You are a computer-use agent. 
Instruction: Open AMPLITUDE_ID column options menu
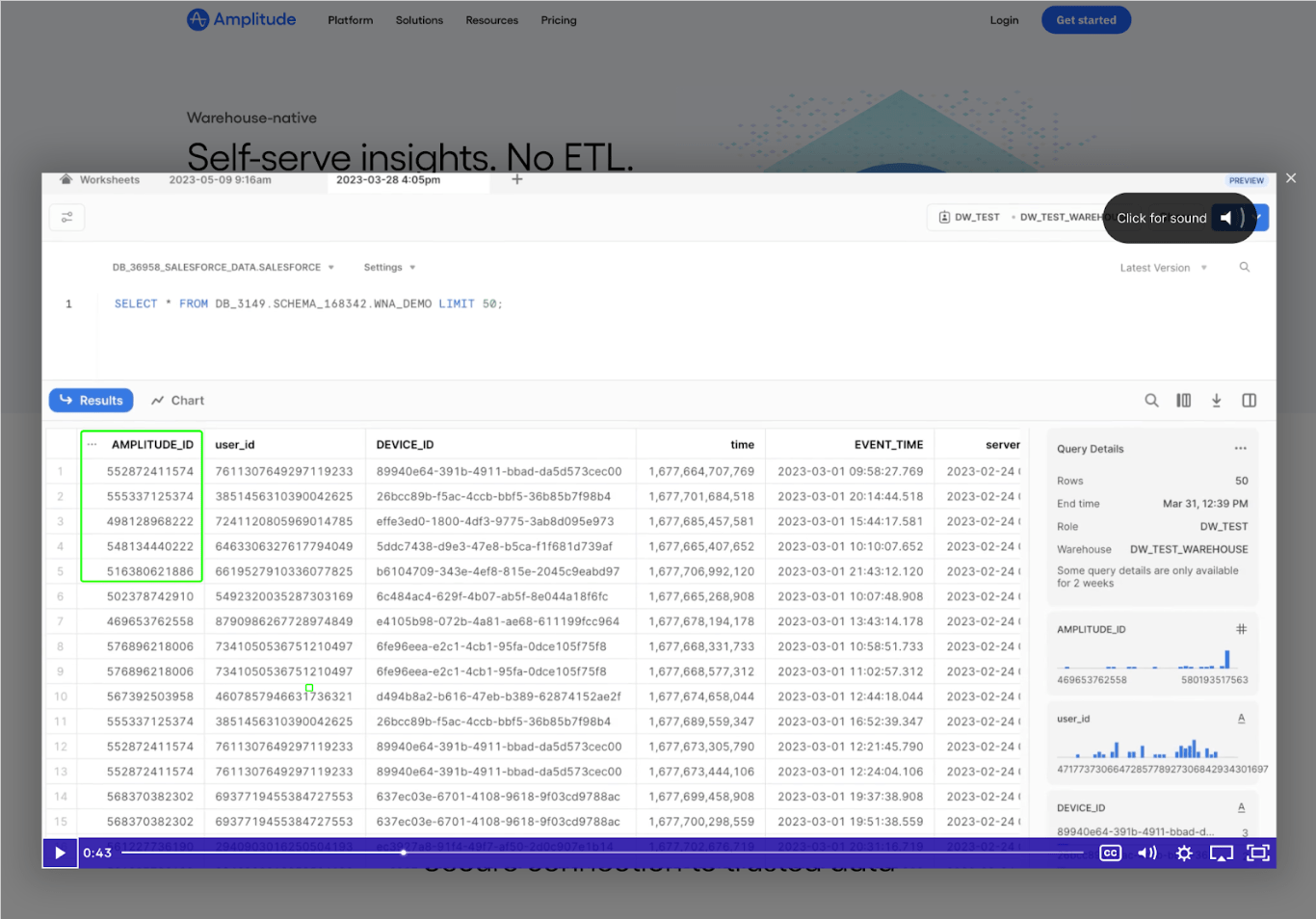tap(92, 445)
